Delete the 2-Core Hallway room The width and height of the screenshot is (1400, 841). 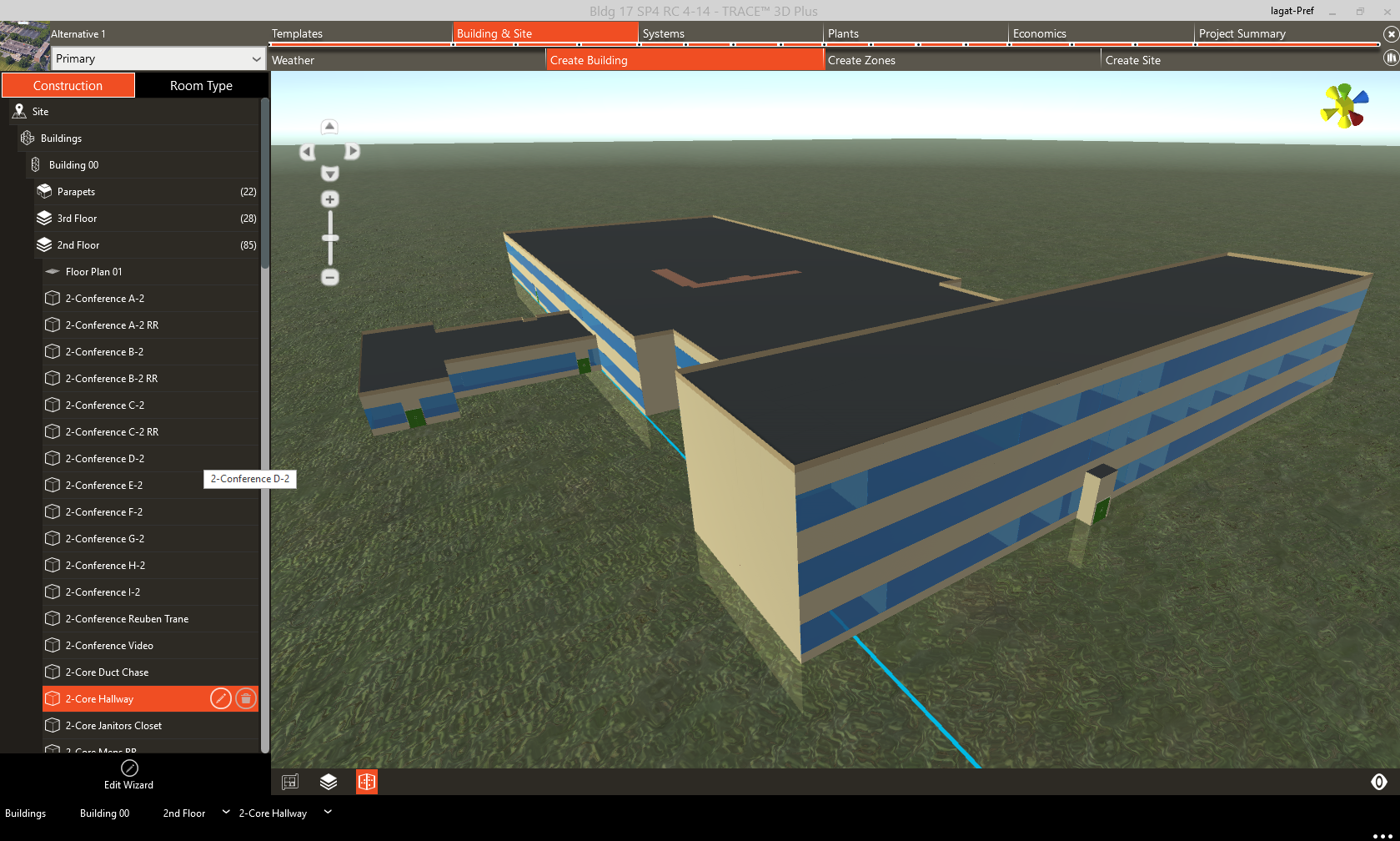click(246, 699)
